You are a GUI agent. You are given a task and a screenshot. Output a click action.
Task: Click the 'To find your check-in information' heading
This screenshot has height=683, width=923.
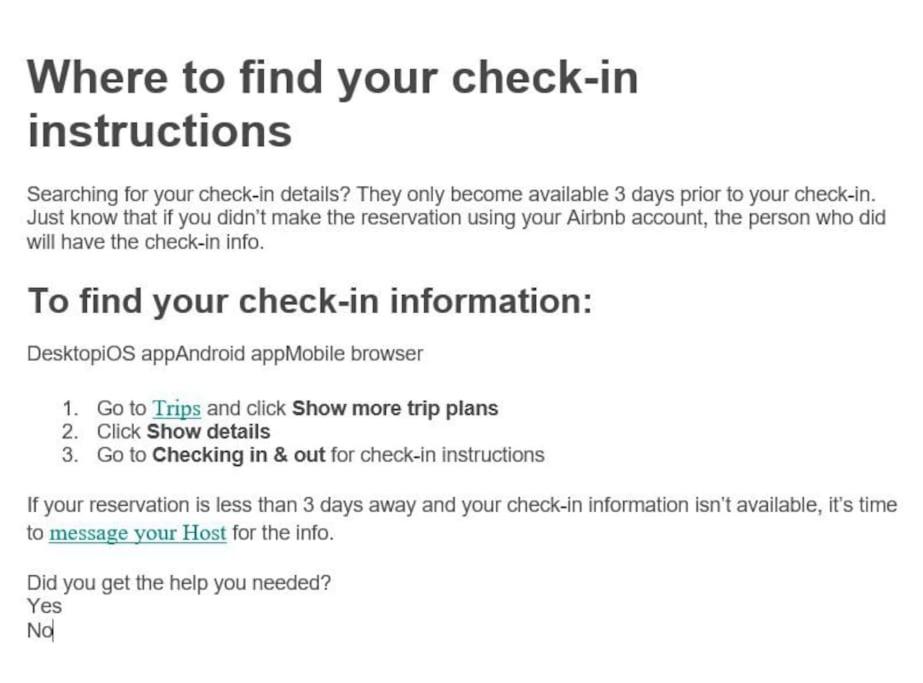click(x=310, y=301)
